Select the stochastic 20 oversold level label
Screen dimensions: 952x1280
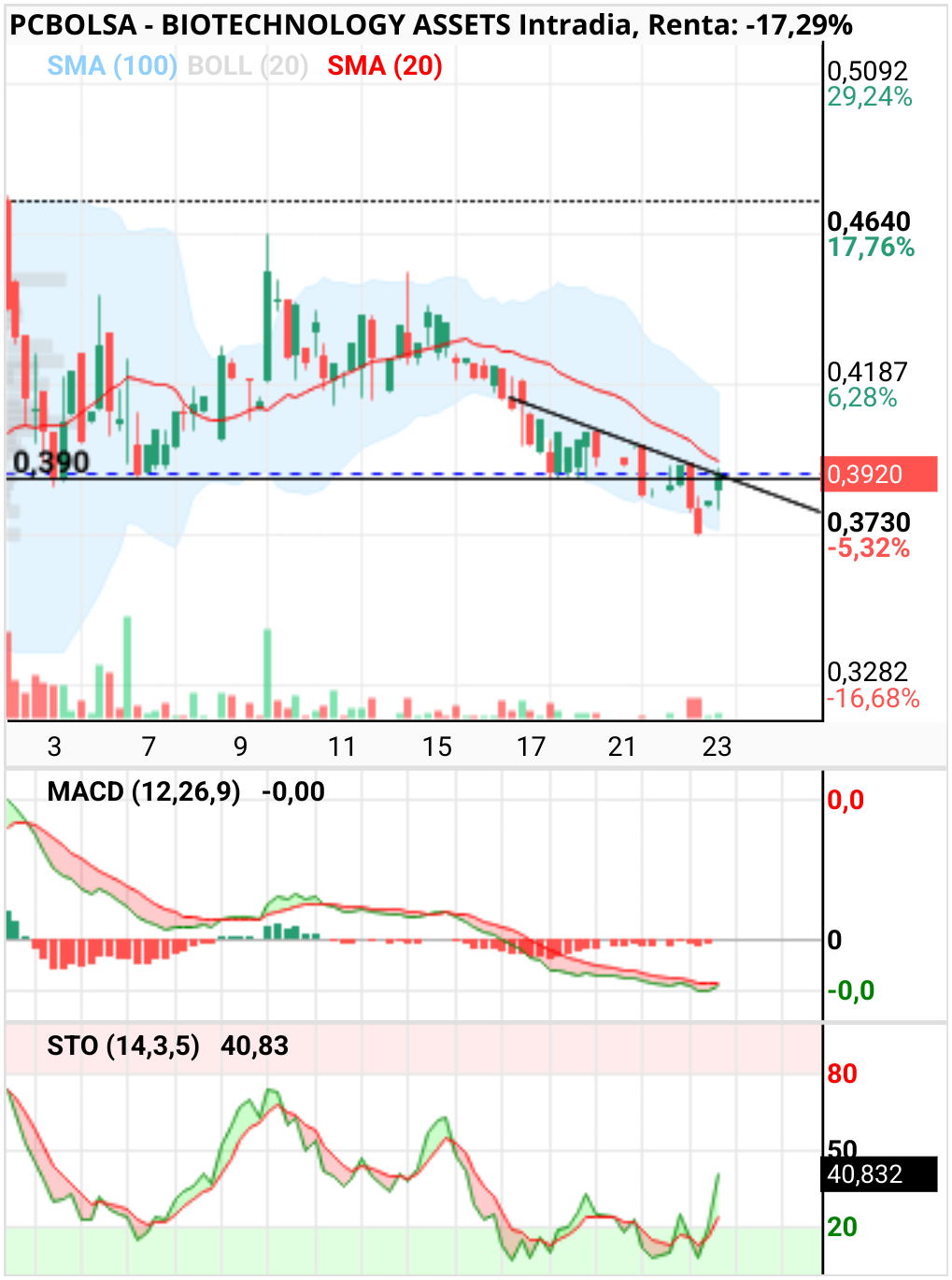(x=842, y=1227)
